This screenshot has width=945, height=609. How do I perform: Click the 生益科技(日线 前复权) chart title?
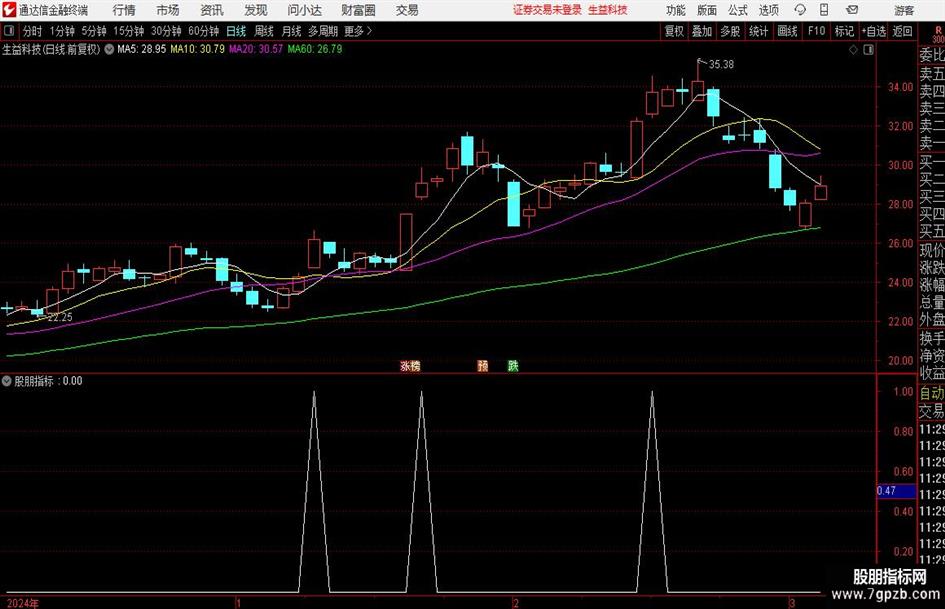51,49
